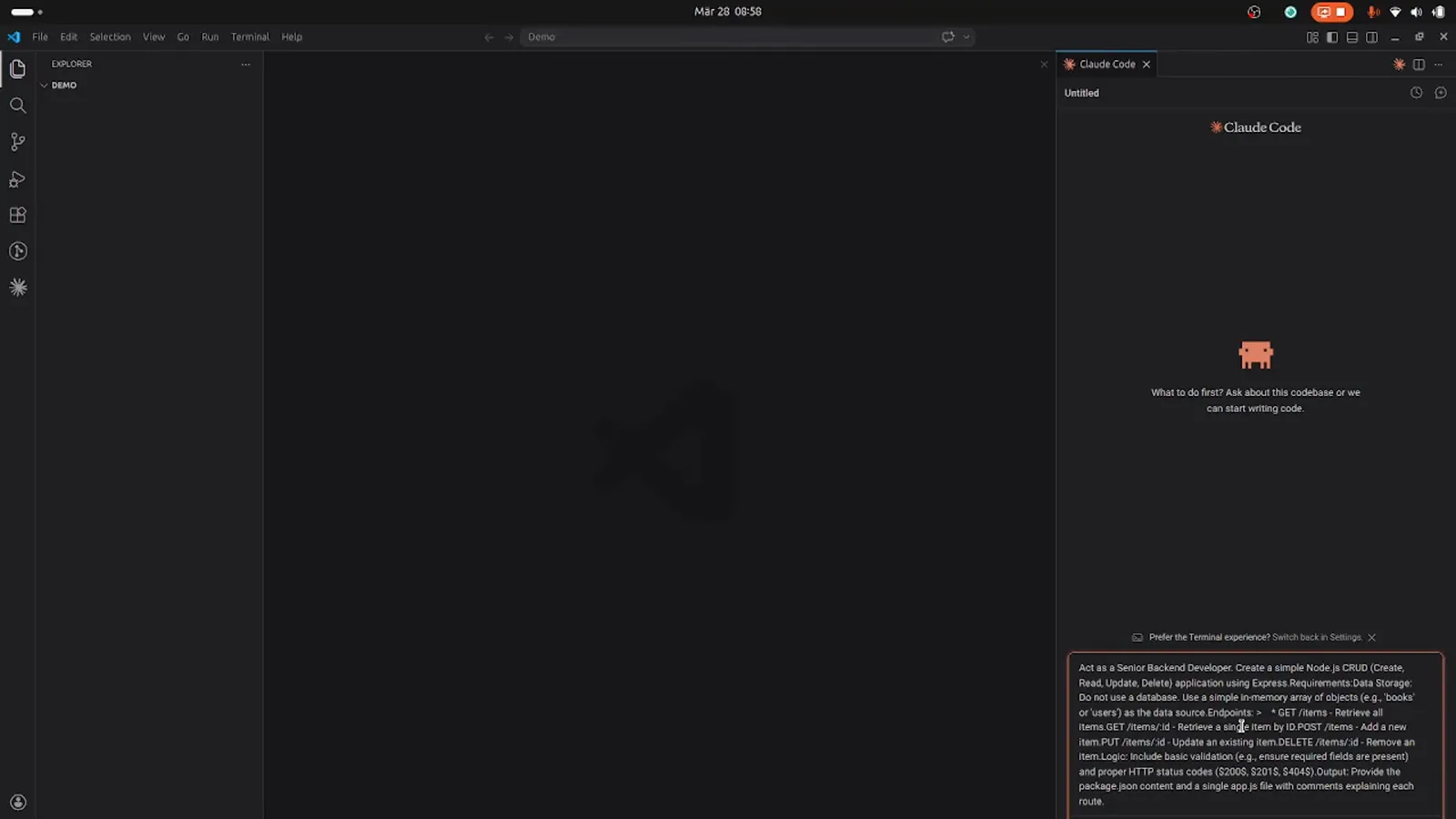This screenshot has height=819, width=1456.
Task: Go back with the navigation arrow
Action: [x=489, y=37]
